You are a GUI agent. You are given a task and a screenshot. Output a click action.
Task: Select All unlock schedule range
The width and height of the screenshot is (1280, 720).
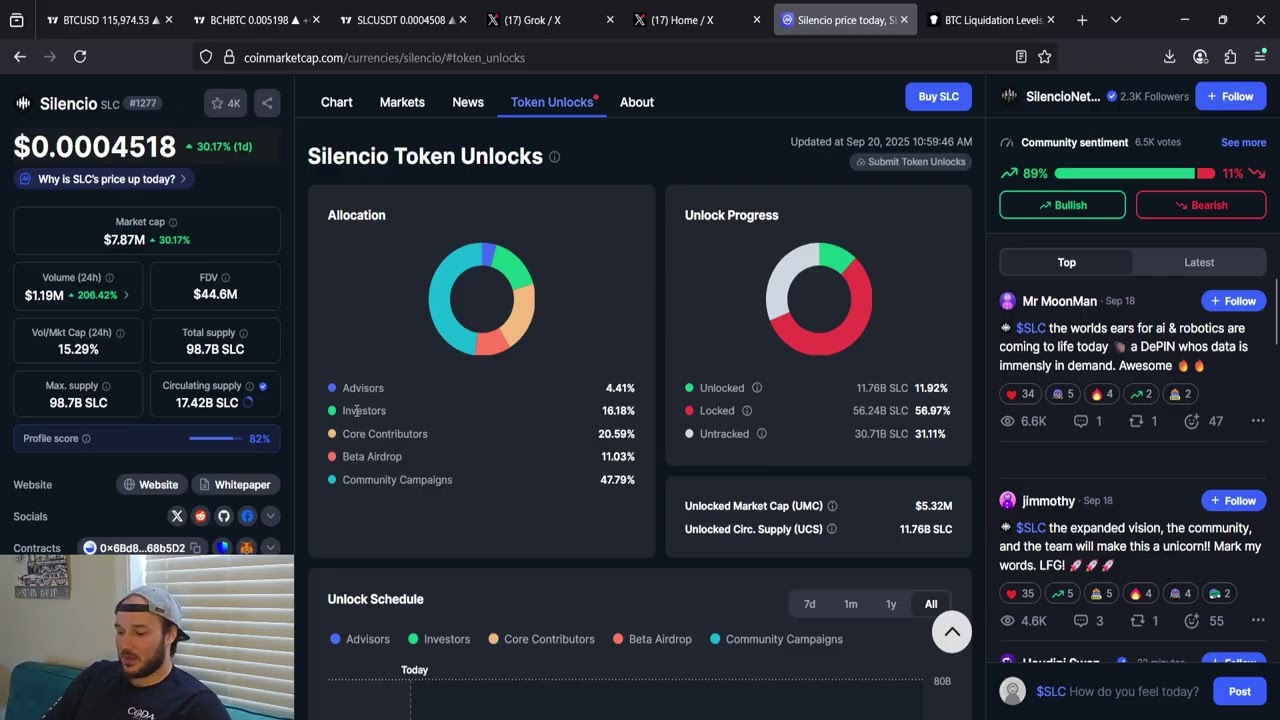(x=931, y=604)
